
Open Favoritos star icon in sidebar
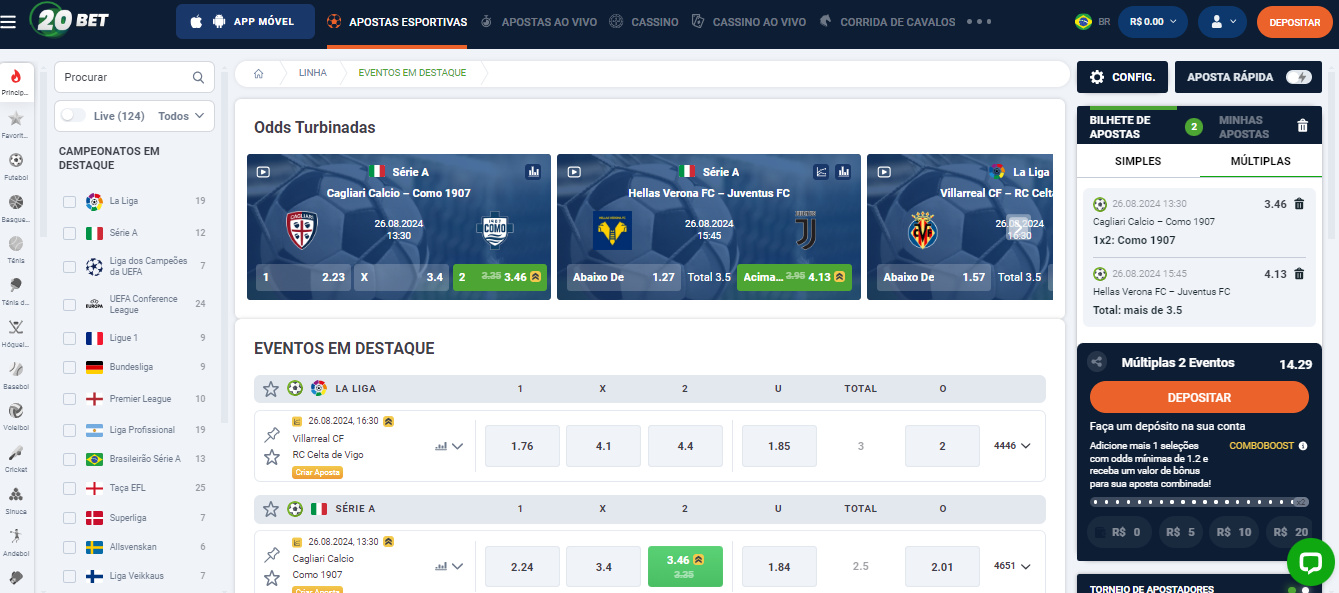[16, 119]
